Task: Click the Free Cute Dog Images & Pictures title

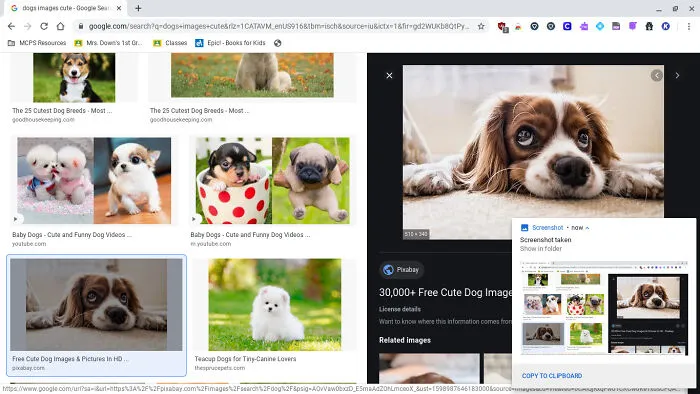Action: tap(70, 359)
